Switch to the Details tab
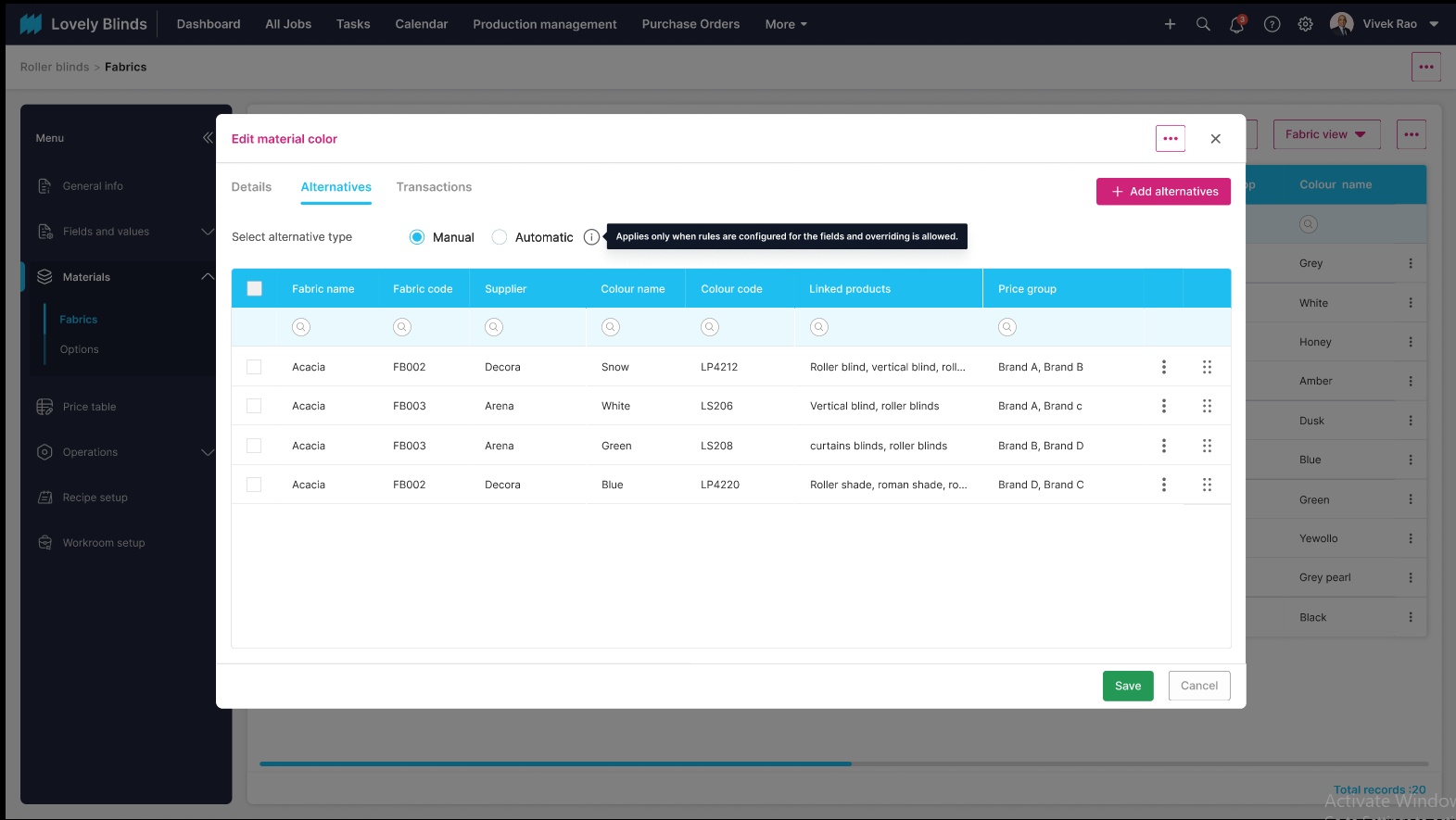Viewport: 1456px width, 820px height. click(x=251, y=187)
